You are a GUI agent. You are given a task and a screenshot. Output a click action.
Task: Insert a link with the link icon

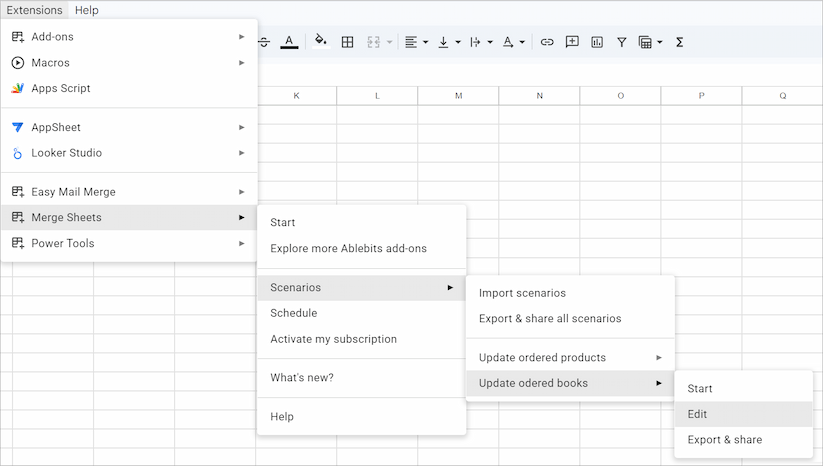pyautogui.click(x=547, y=42)
